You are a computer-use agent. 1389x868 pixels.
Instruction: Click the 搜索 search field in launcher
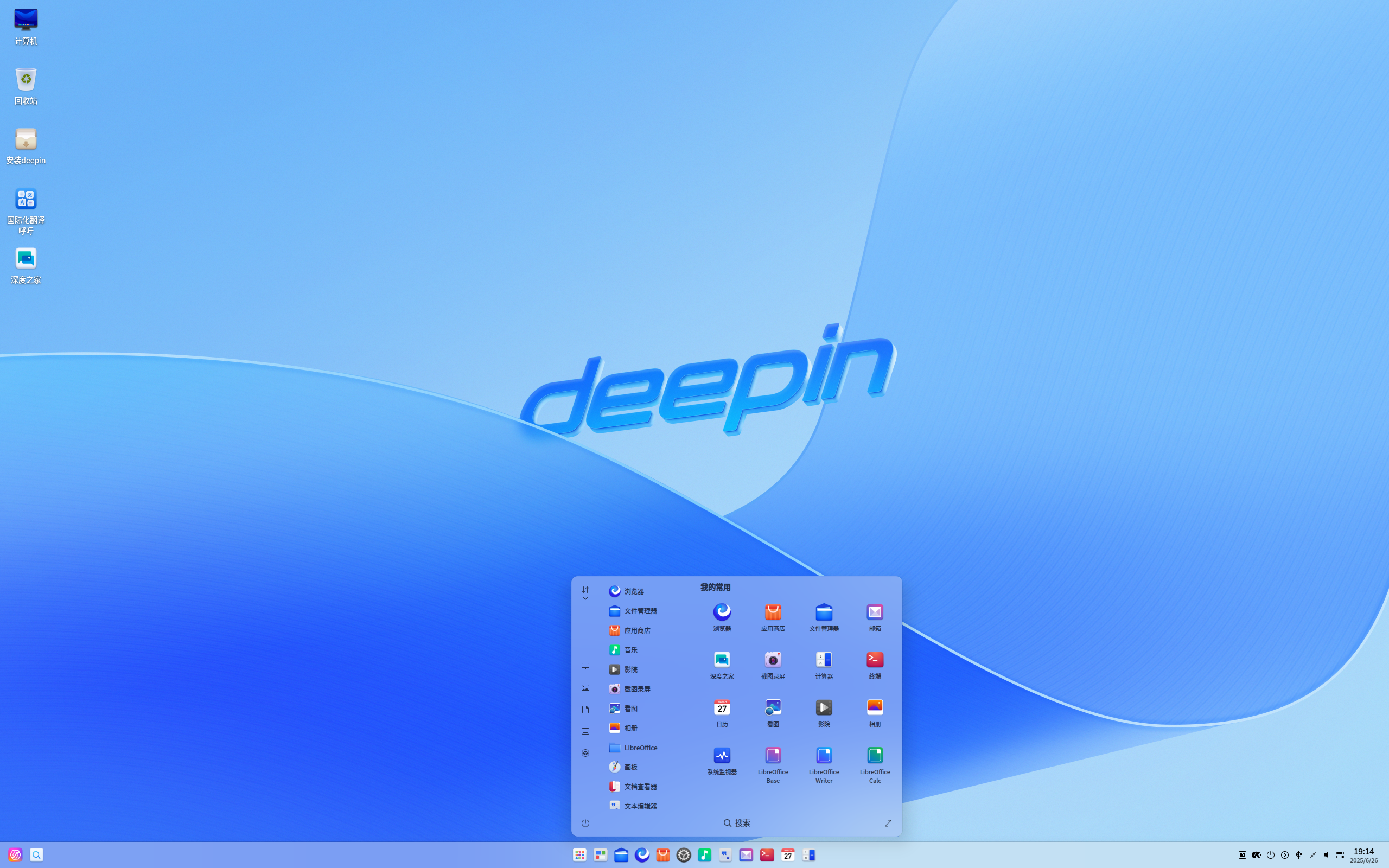click(x=736, y=822)
